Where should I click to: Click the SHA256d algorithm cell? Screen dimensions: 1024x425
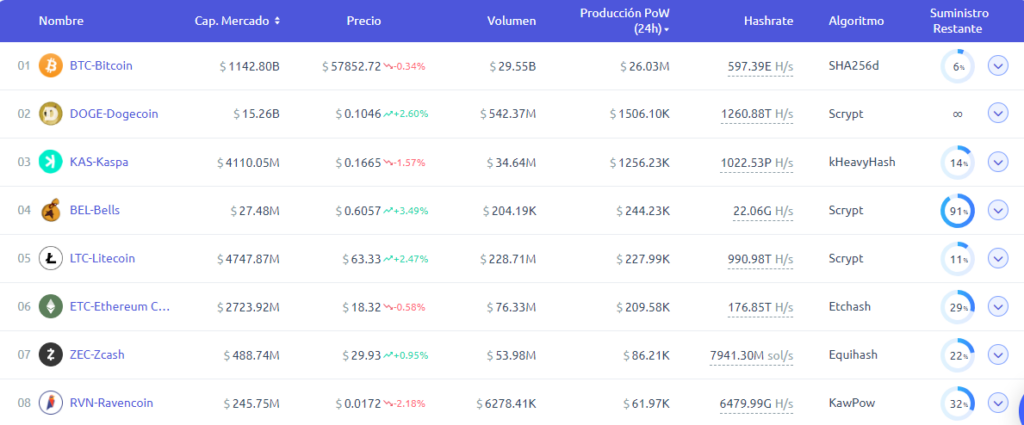tap(854, 65)
